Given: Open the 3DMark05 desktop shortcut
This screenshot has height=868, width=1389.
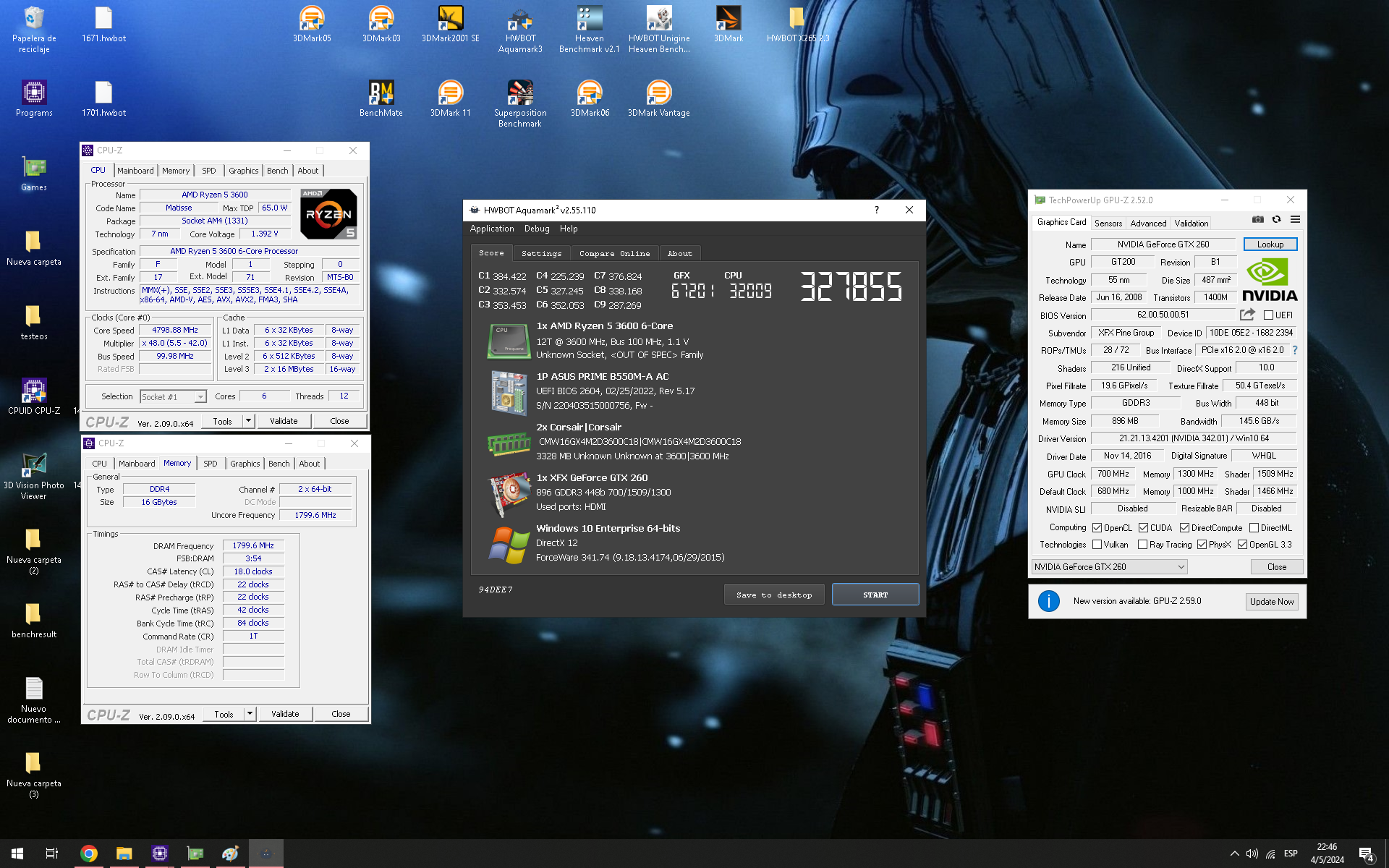Looking at the screenshot, I should pyautogui.click(x=312, y=24).
